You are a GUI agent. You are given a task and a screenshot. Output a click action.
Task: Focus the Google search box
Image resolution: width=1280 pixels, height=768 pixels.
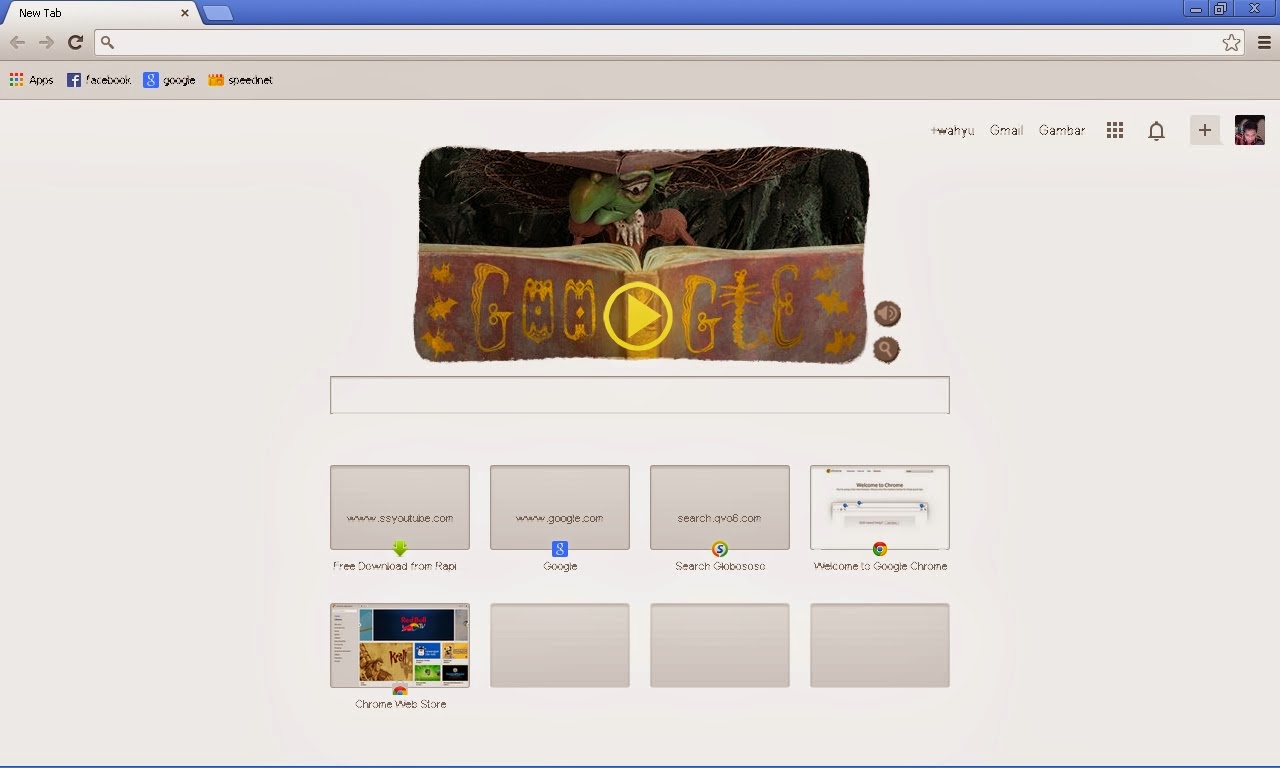coord(640,395)
